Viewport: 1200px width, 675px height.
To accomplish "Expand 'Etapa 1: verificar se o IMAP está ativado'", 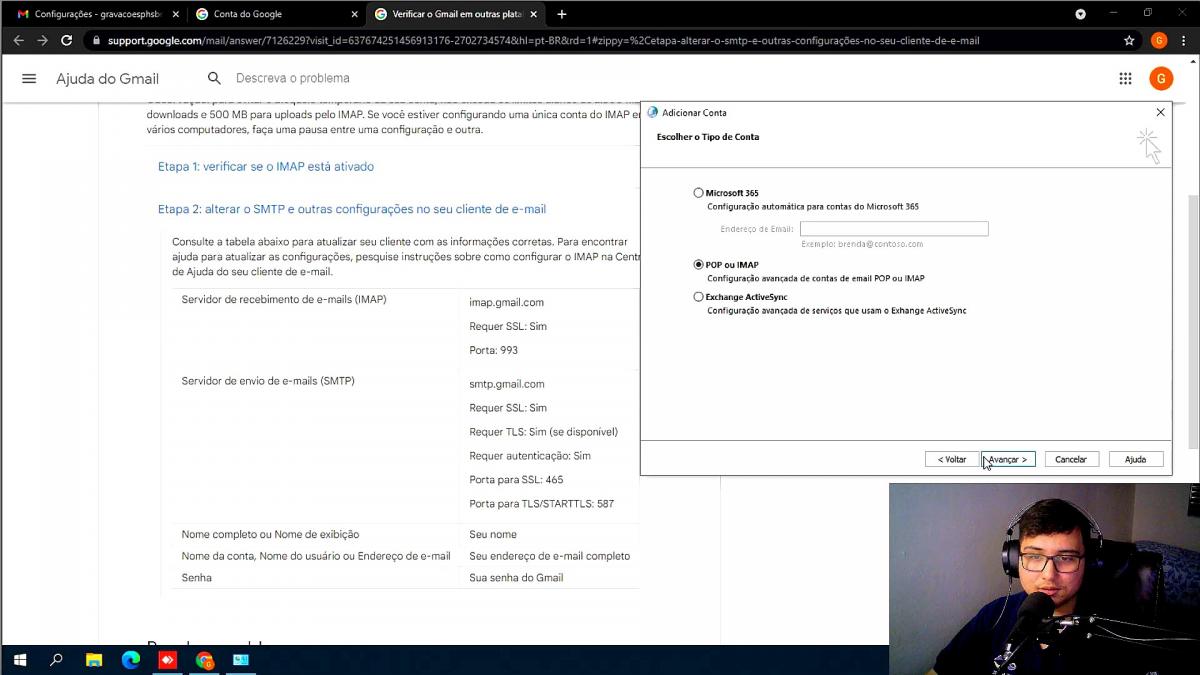I will [x=266, y=167].
